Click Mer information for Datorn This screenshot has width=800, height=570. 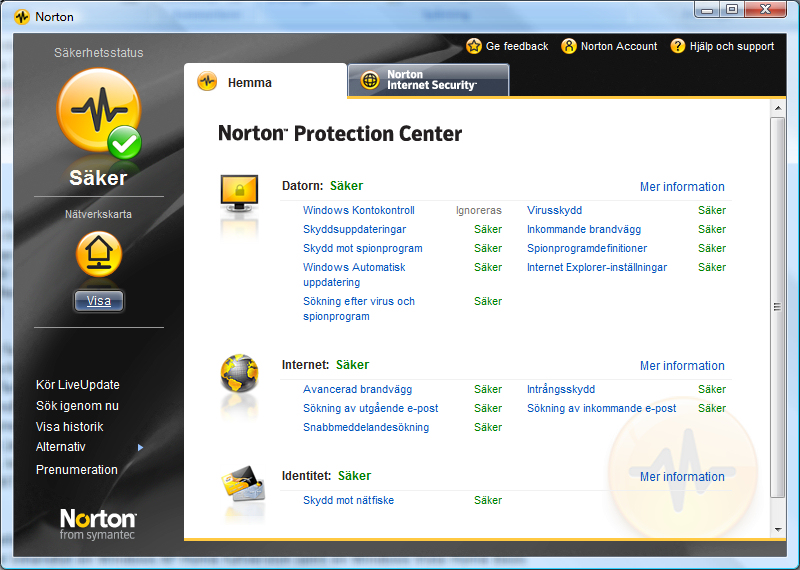coord(682,187)
